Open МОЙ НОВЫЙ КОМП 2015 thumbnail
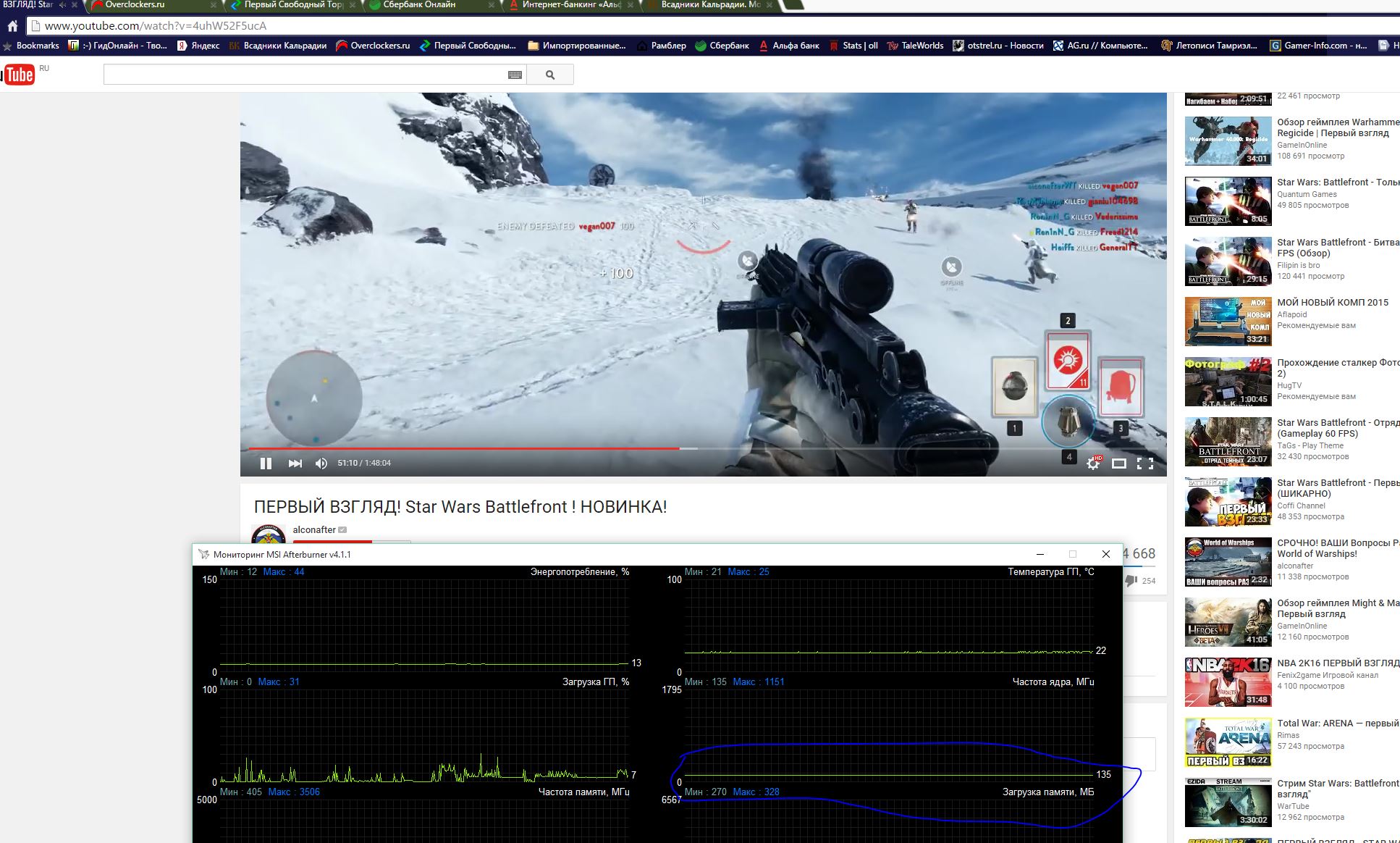Screen dimensions: 1400x843 1228,321
